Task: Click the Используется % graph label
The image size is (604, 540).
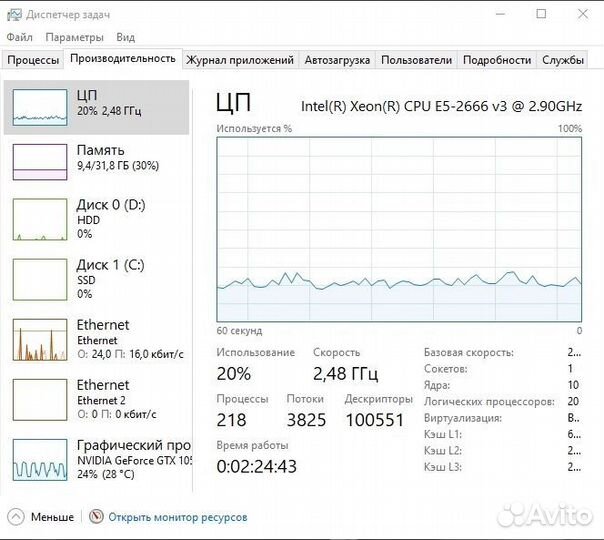Action: click(x=254, y=129)
